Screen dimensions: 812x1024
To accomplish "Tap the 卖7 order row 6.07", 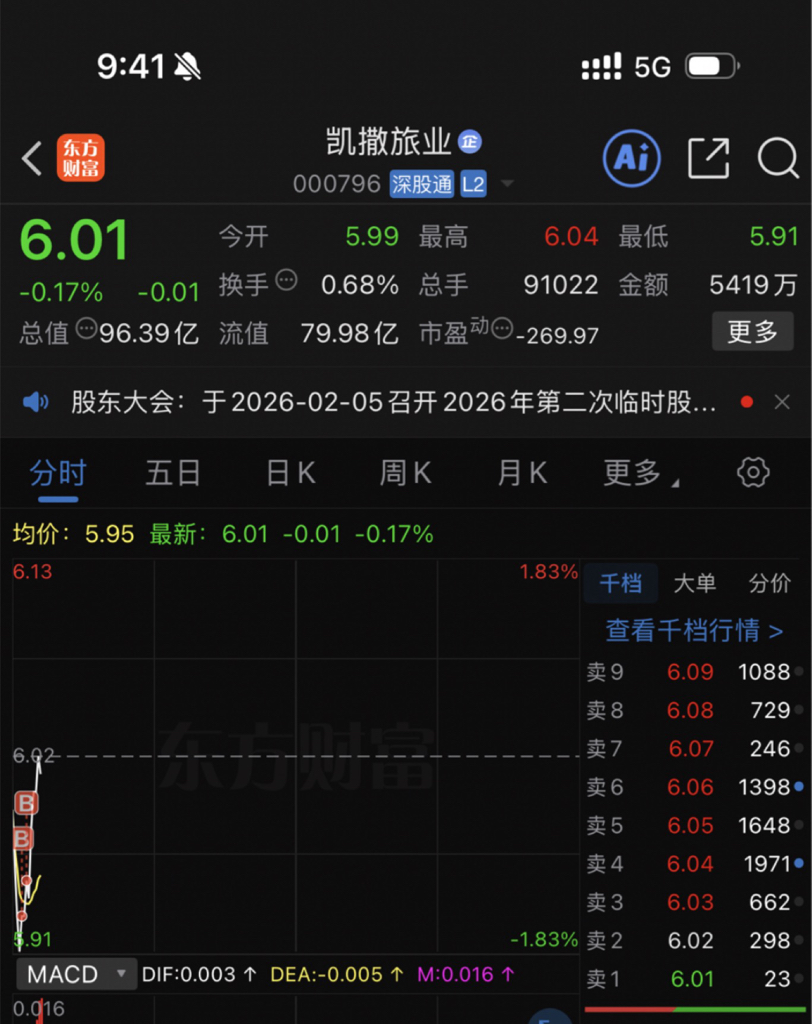I will (694, 749).
